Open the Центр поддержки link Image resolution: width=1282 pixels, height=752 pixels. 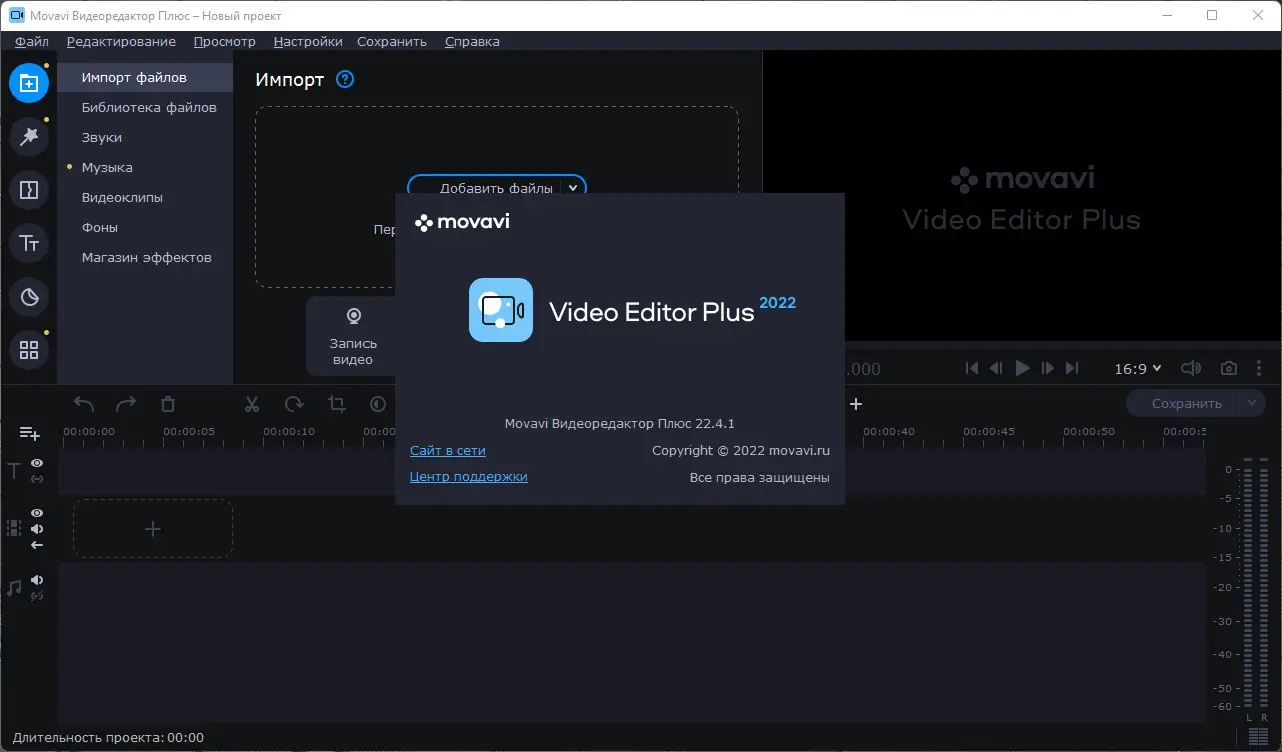(469, 477)
